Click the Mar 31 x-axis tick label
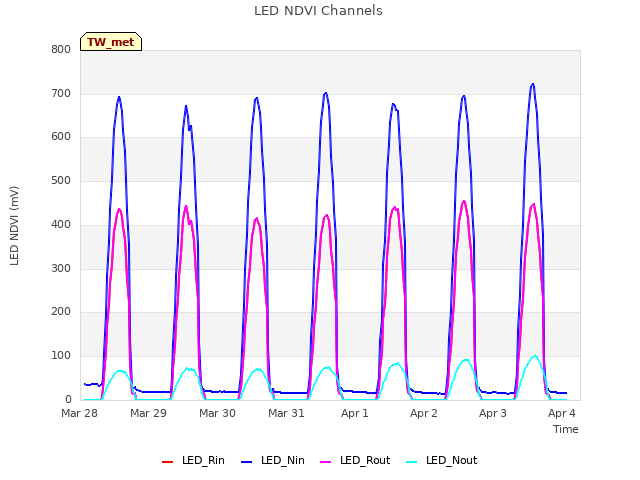The image size is (640, 480). click(287, 413)
